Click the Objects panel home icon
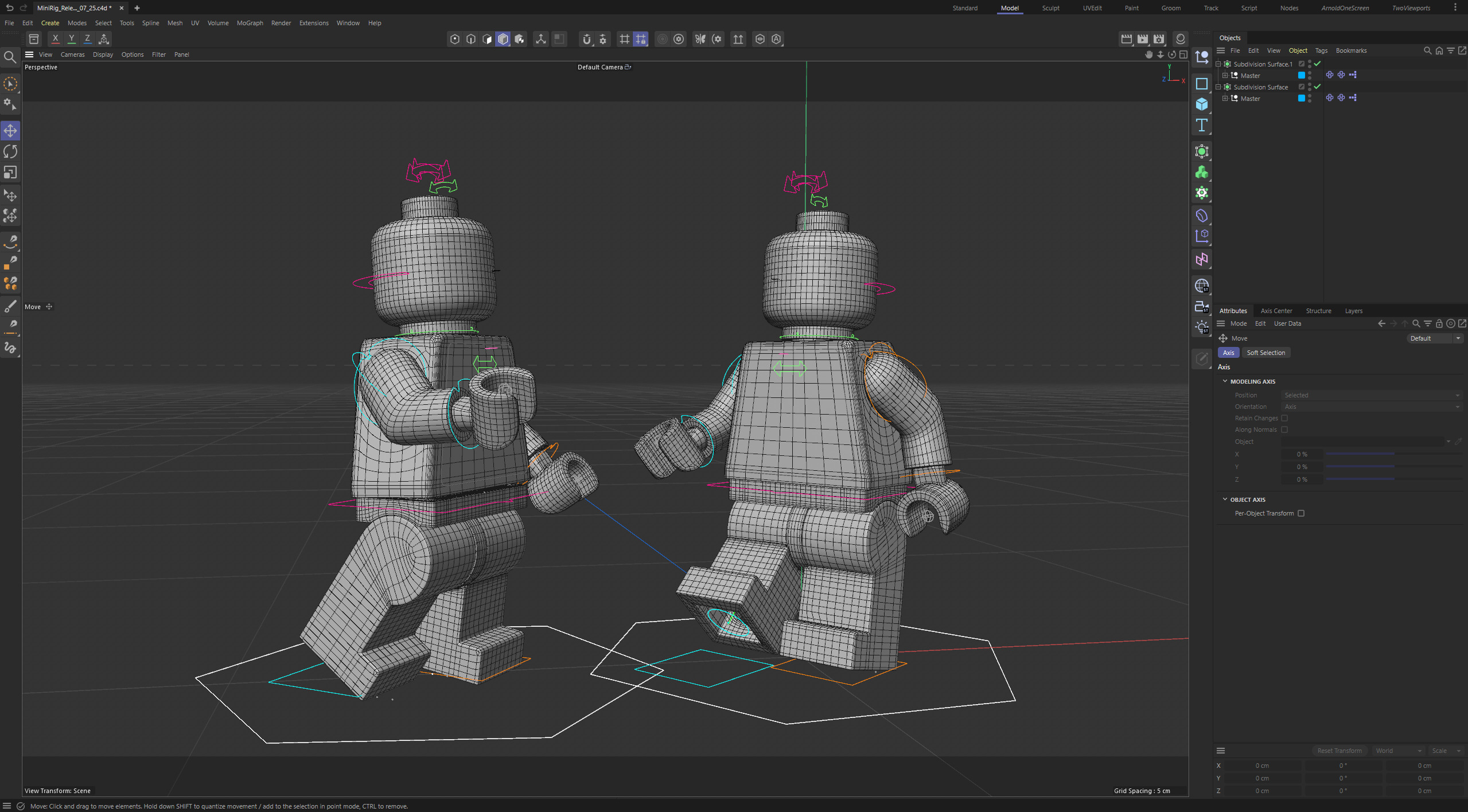Screen dimensions: 1468x812 1439,50
